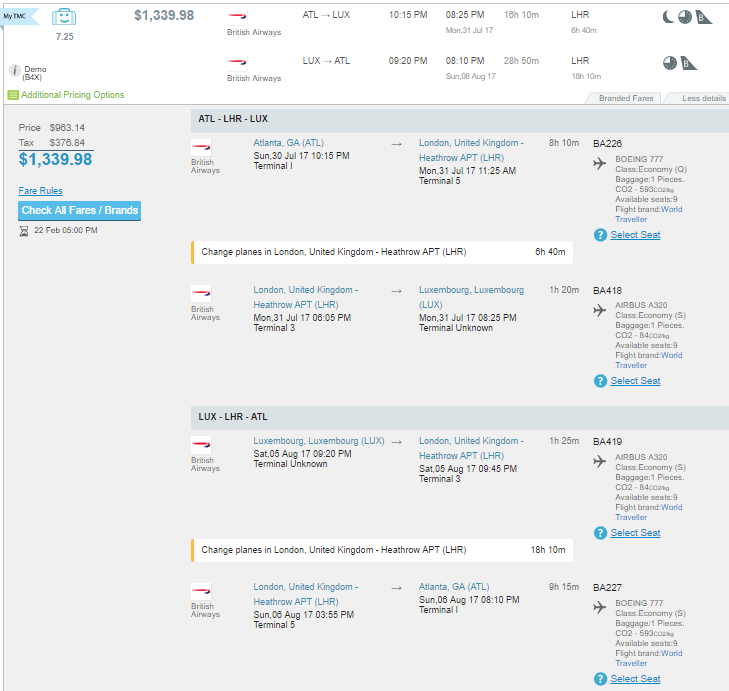Screen dimensions: 729x691
Task: Click the airplane icon under BA227
Action: coord(599,607)
